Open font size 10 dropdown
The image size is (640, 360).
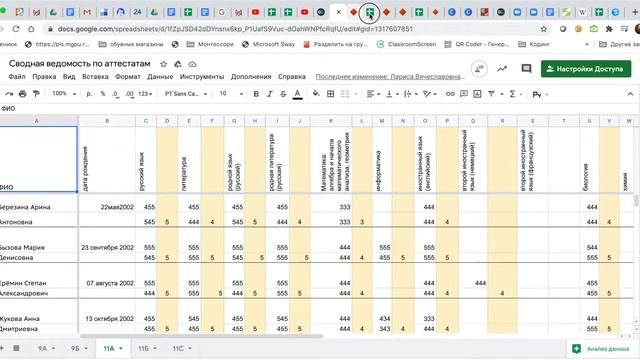(231, 94)
